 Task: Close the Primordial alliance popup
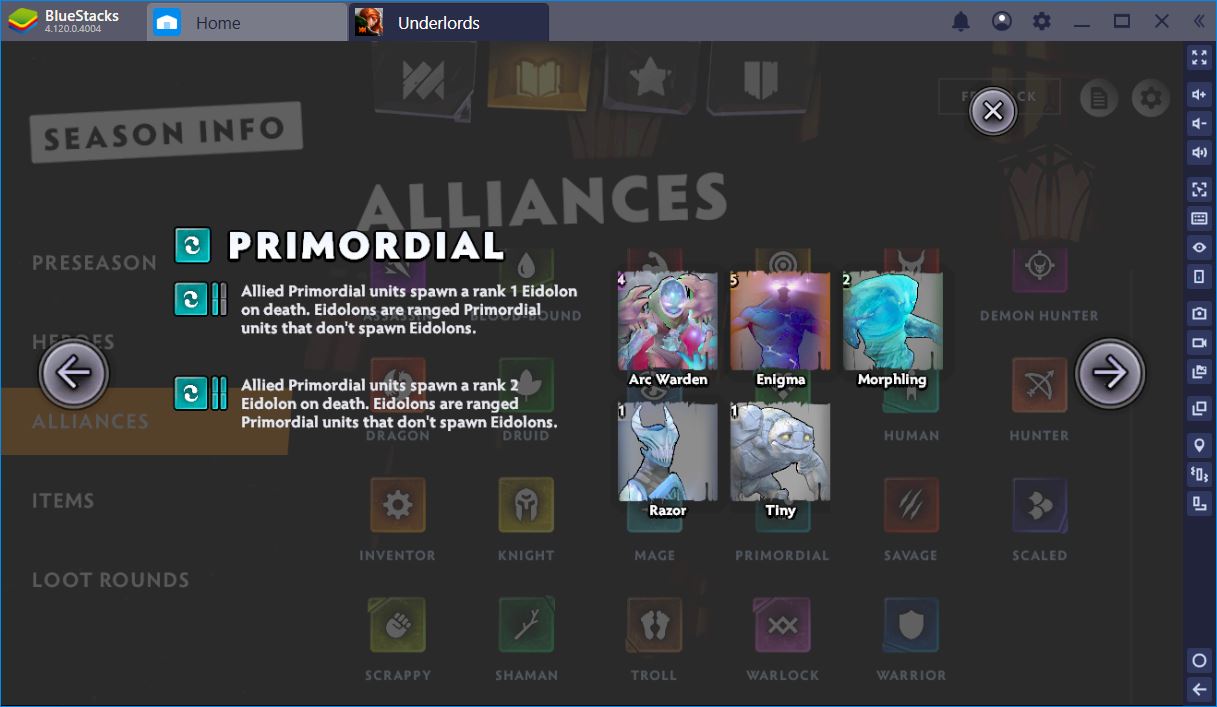click(x=993, y=112)
